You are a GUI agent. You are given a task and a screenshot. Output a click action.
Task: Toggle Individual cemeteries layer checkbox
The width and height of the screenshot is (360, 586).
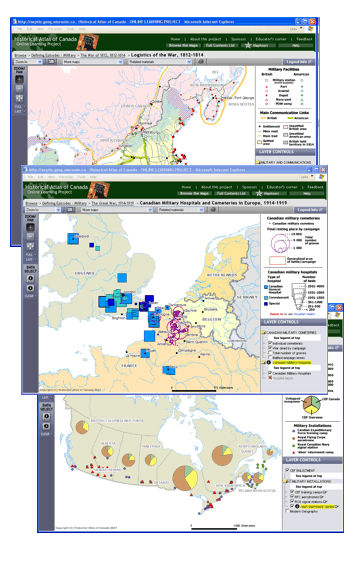click(270, 343)
